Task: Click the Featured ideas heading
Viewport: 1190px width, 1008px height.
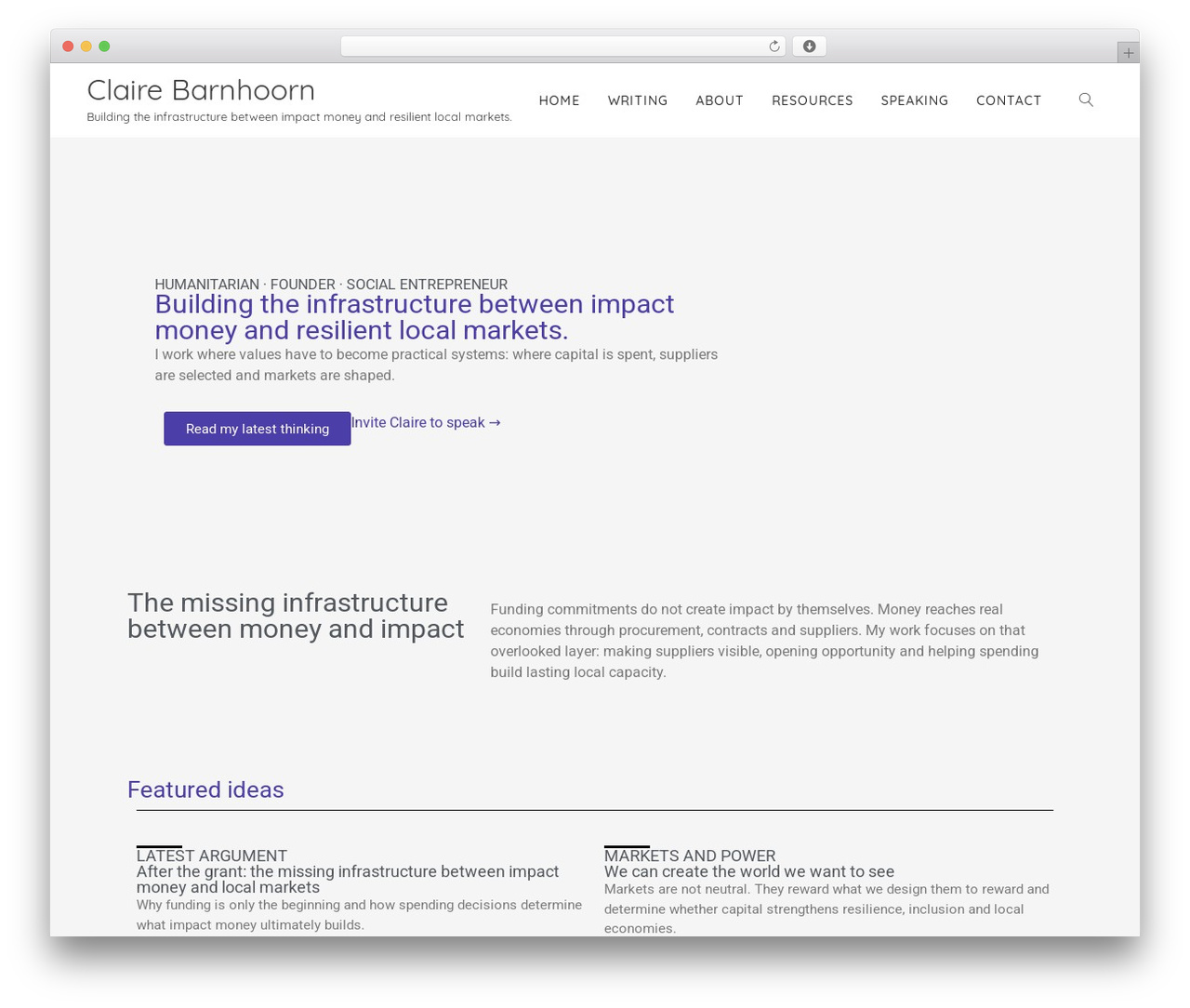Action: 205,789
